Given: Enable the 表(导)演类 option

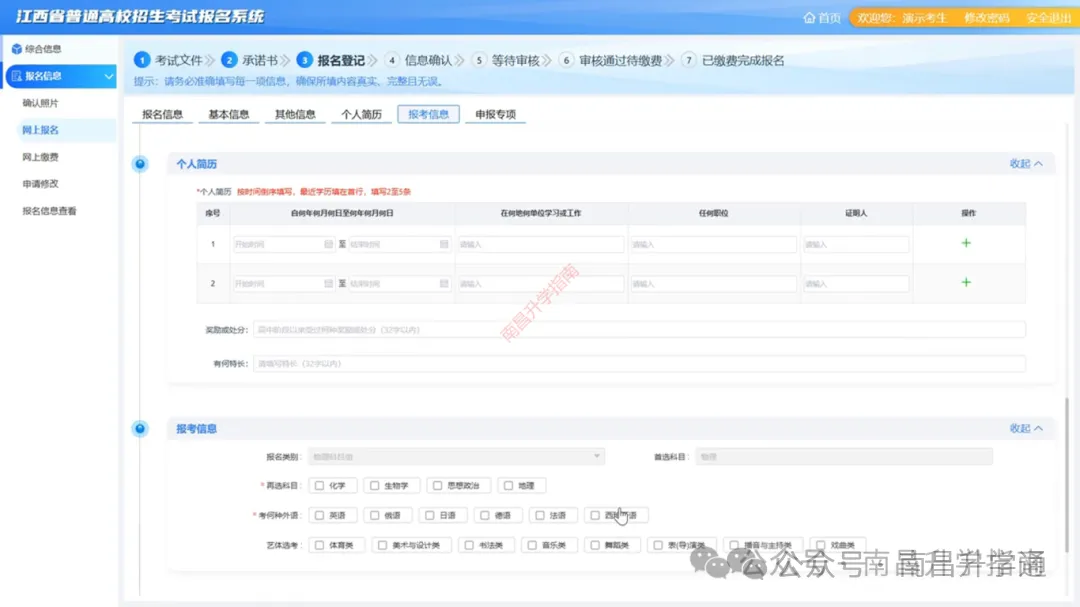Looking at the screenshot, I should 658,545.
